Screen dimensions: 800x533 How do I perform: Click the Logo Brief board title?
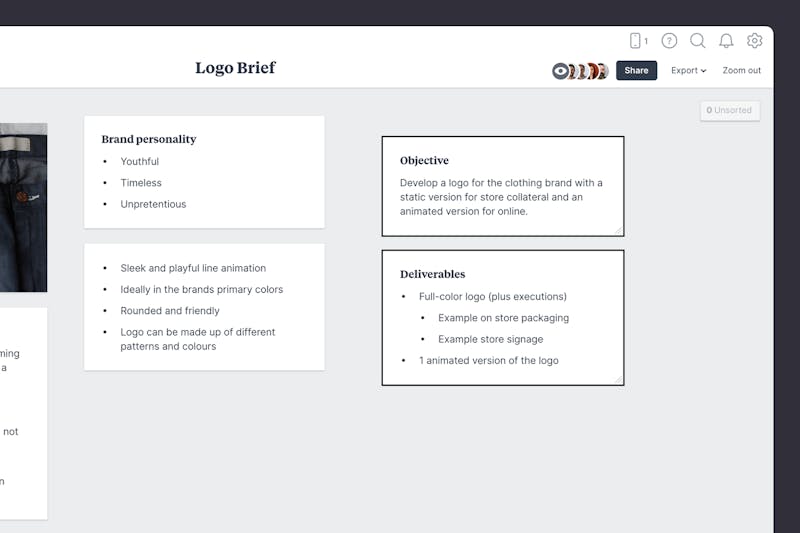(x=235, y=68)
